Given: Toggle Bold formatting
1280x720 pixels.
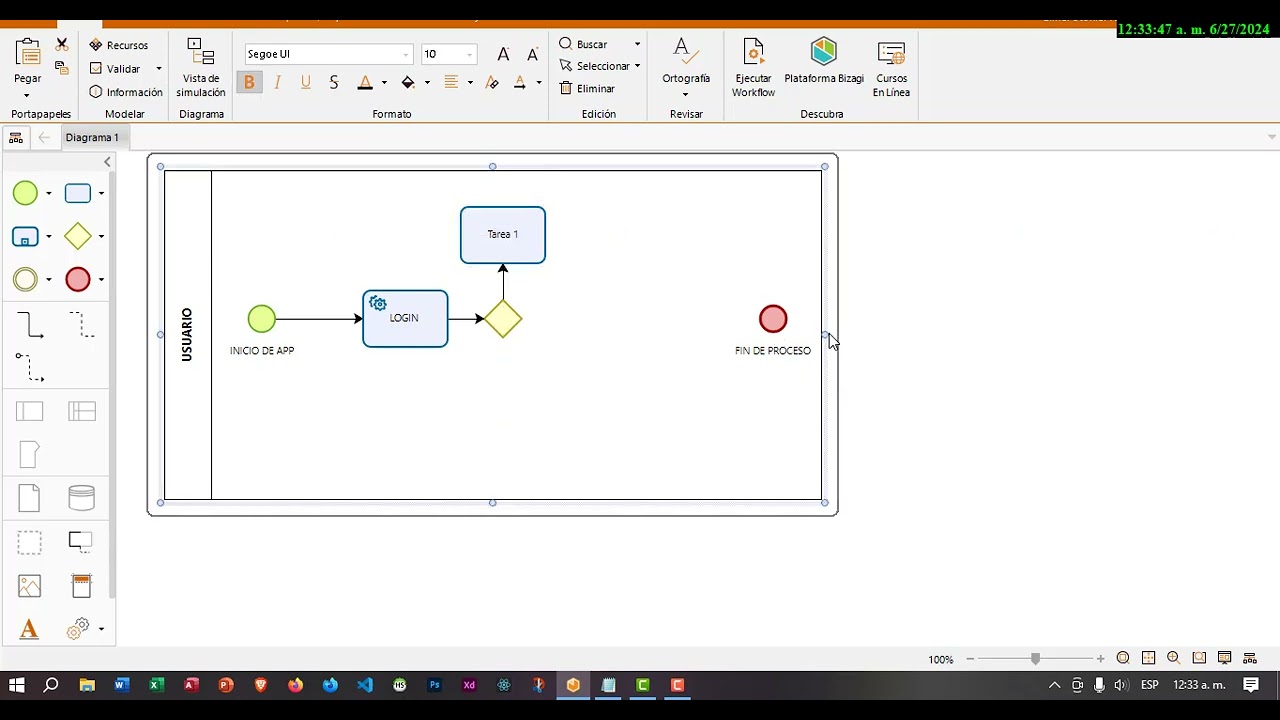Looking at the screenshot, I should (x=249, y=83).
